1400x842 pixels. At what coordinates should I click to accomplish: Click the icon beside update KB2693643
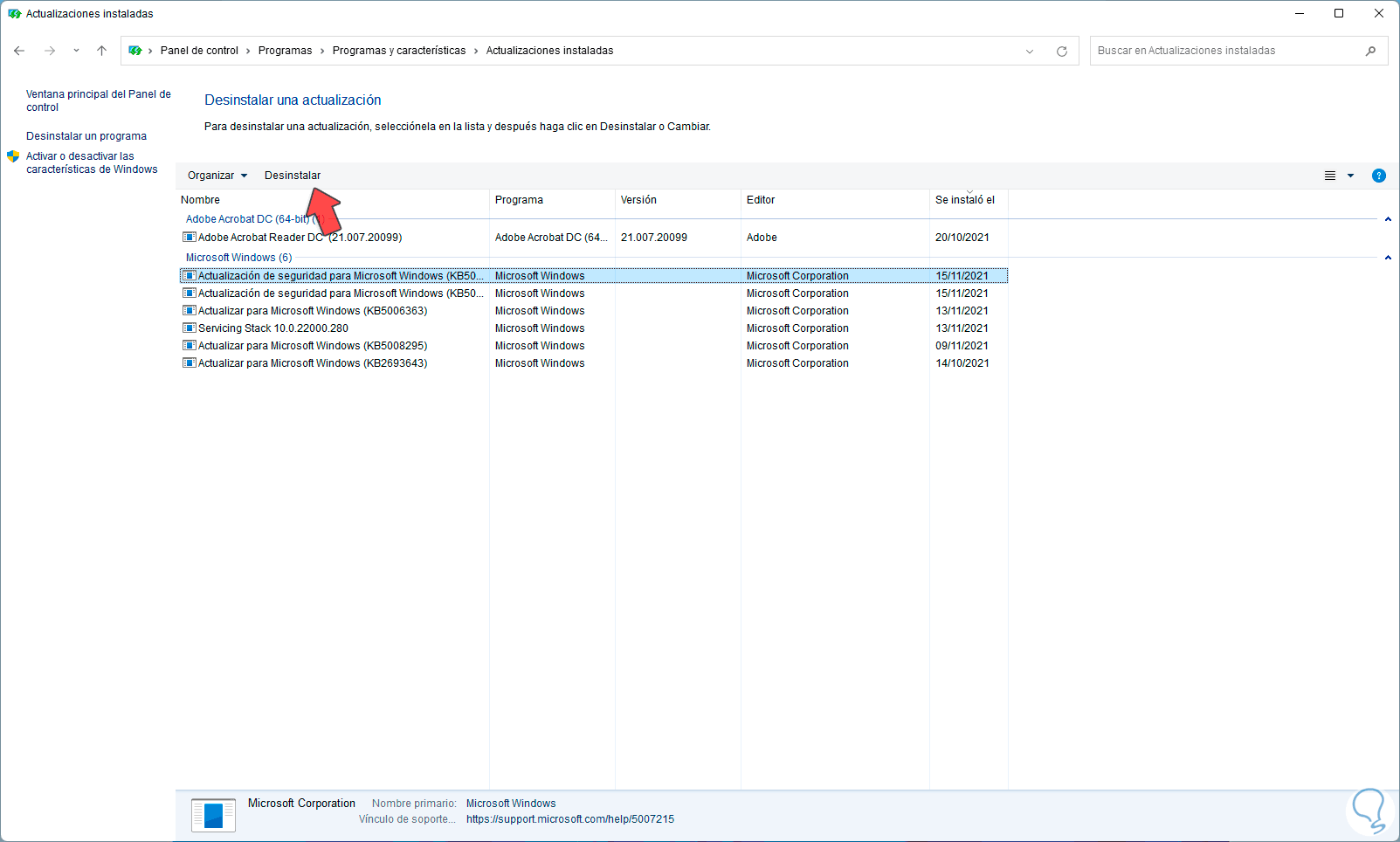[190, 363]
